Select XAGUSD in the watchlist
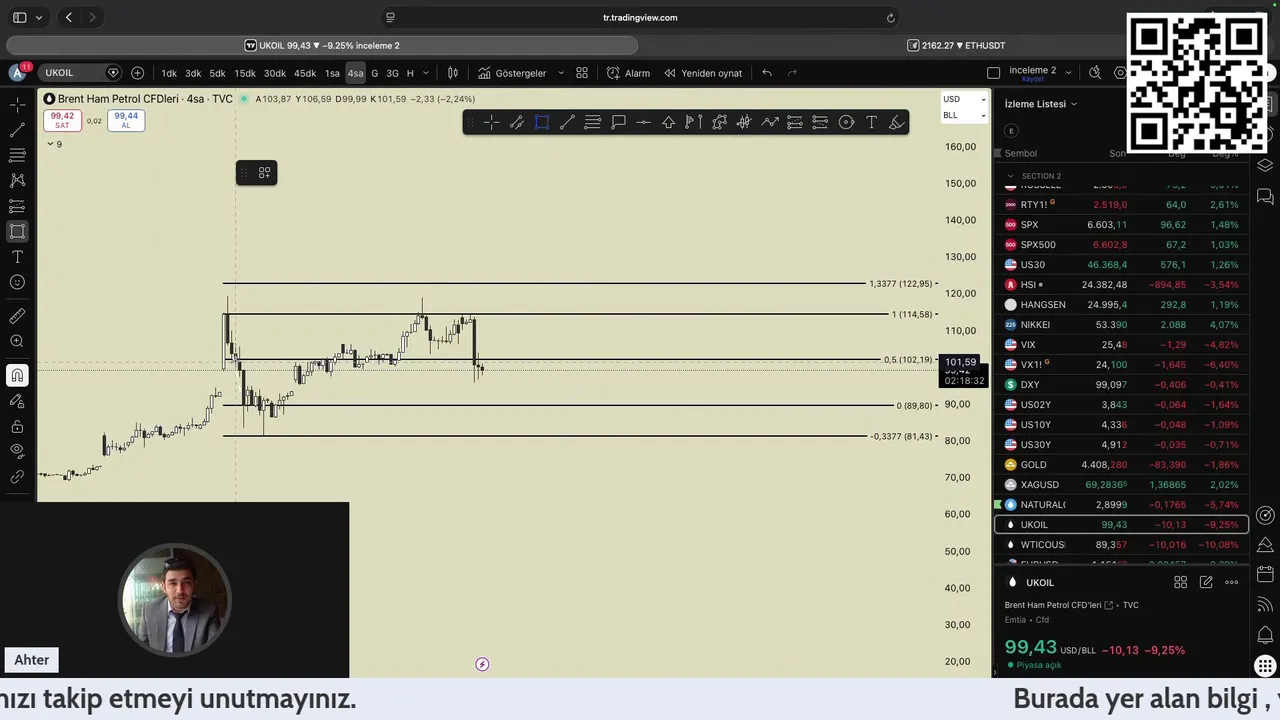Viewport: 1280px width, 720px height. [x=1121, y=485]
